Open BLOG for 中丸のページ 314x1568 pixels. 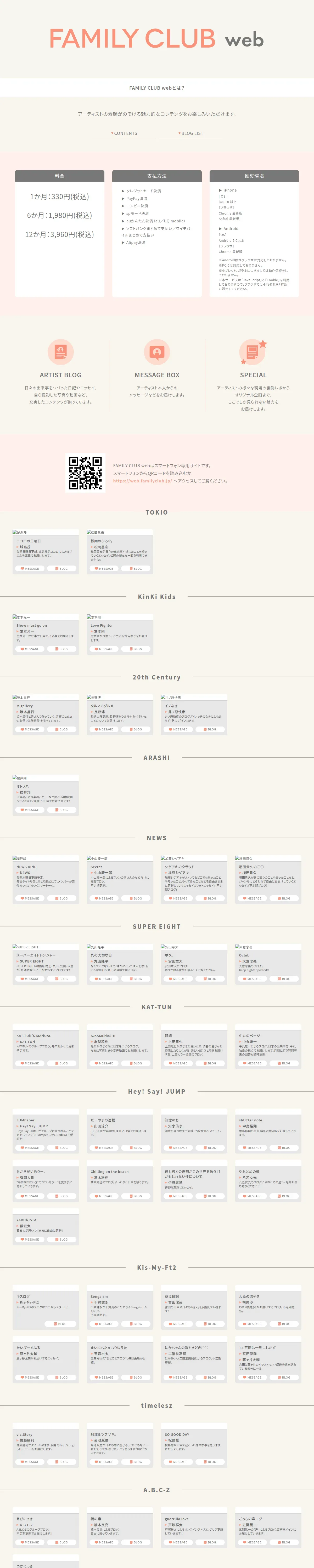click(x=284, y=1063)
